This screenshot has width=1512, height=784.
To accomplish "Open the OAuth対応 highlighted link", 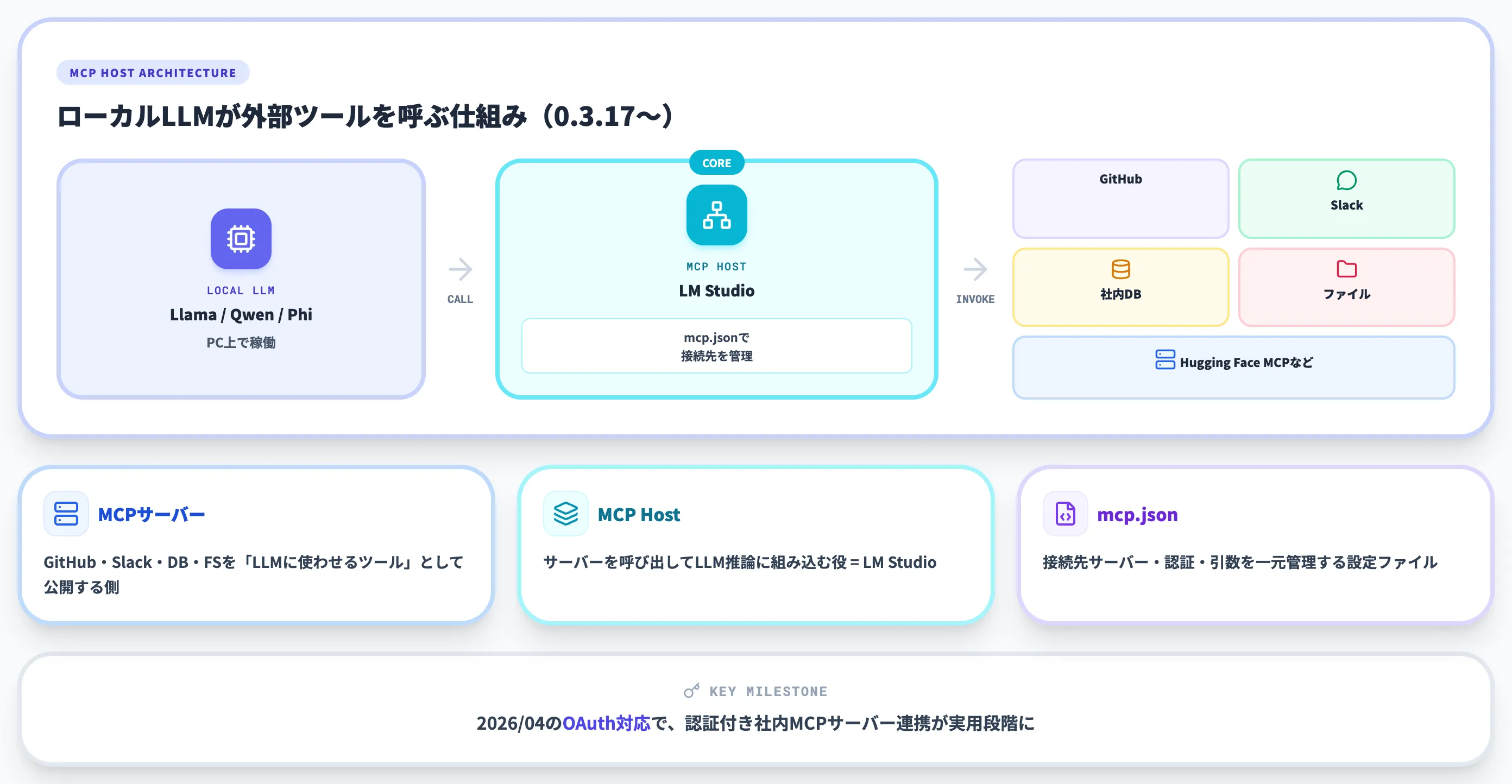I will 606,723.
